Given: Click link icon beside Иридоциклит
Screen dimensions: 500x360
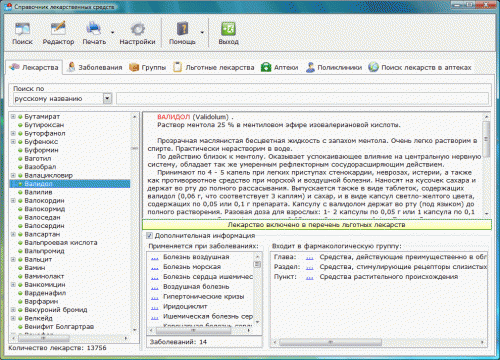Looking at the screenshot, I should (155, 307).
